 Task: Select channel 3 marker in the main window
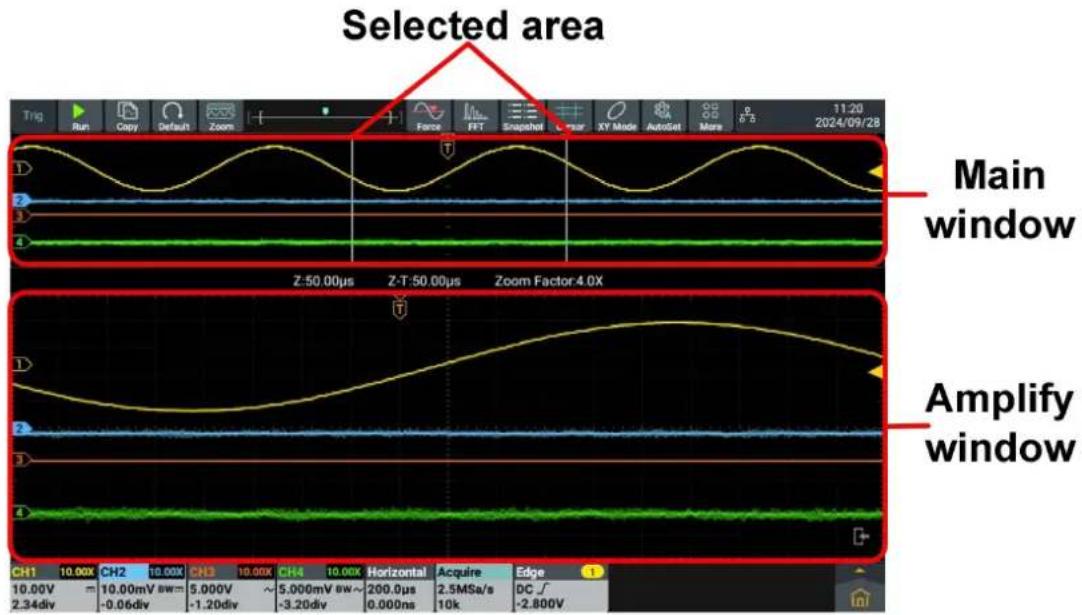(x=21, y=216)
